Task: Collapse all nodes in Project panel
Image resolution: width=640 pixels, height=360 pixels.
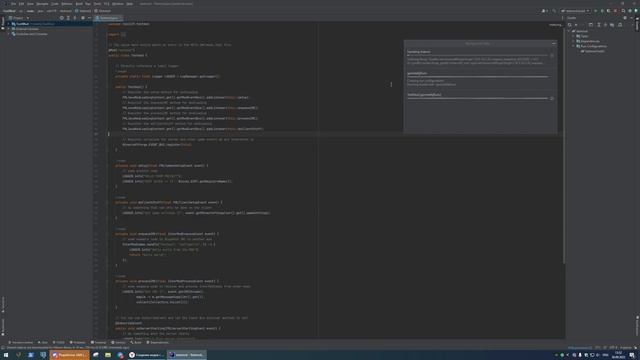Action: click(x=75, y=18)
